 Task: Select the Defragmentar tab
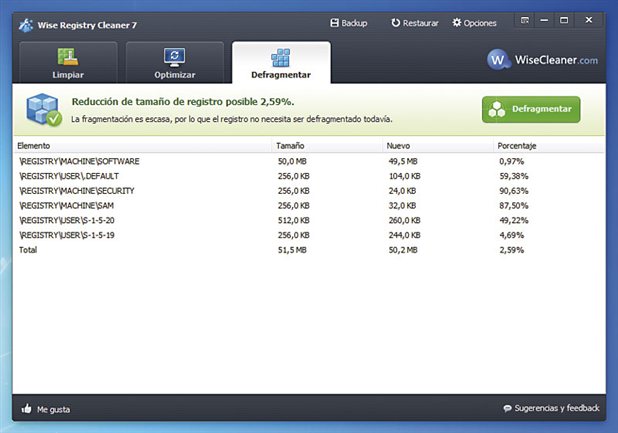coord(281,62)
